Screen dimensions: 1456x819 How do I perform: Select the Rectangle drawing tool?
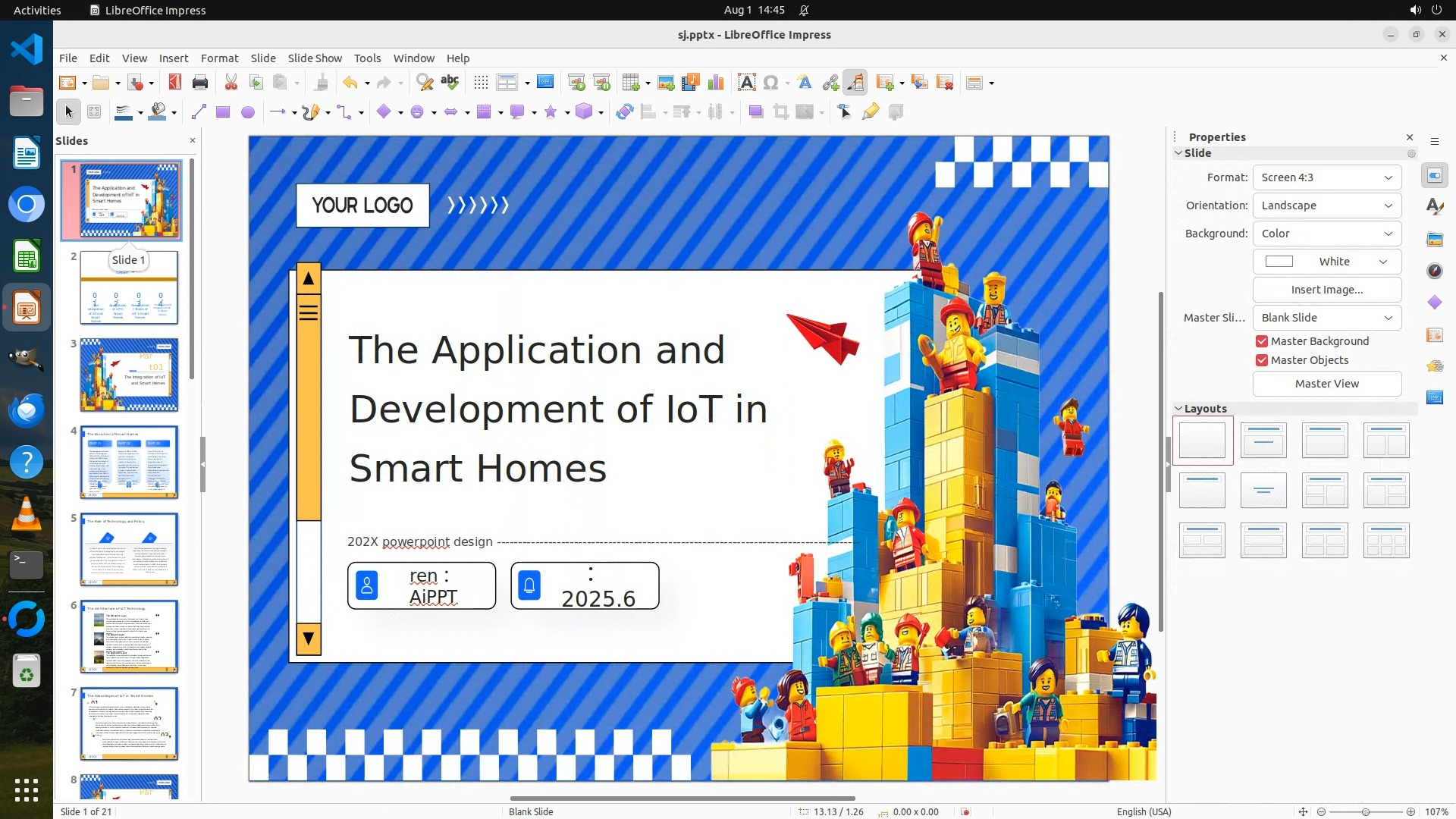pos(223,112)
